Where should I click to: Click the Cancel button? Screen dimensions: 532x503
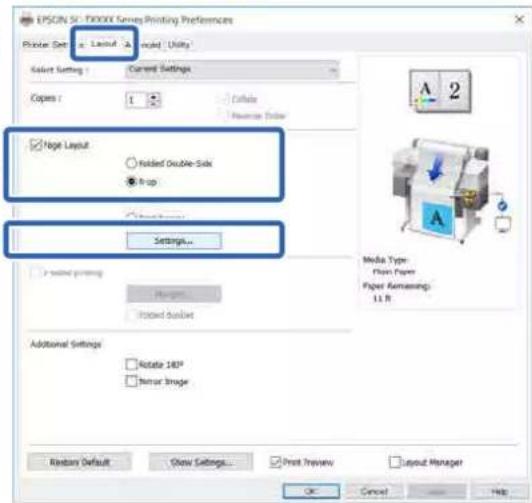coord(374,491)
